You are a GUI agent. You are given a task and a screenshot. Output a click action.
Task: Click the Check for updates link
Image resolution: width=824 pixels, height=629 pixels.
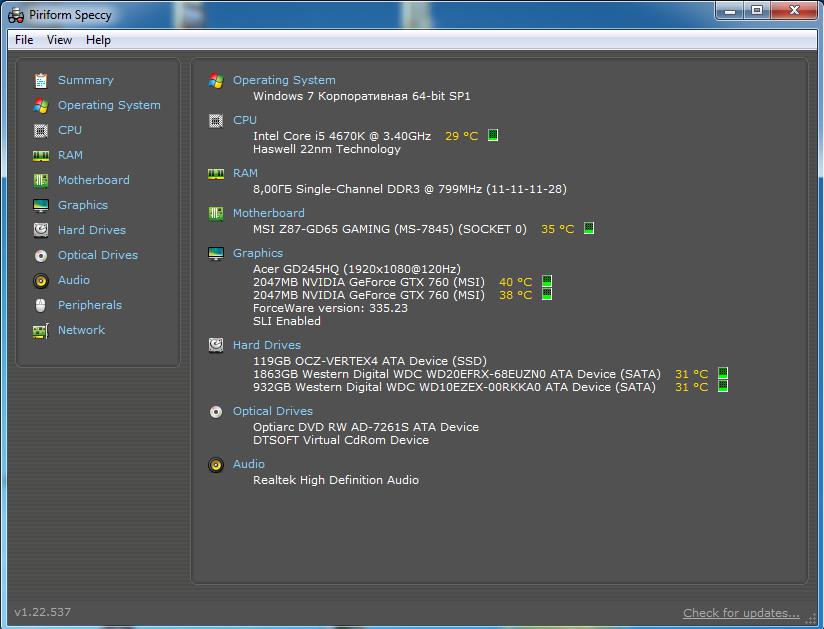click(x=741, y=613)
